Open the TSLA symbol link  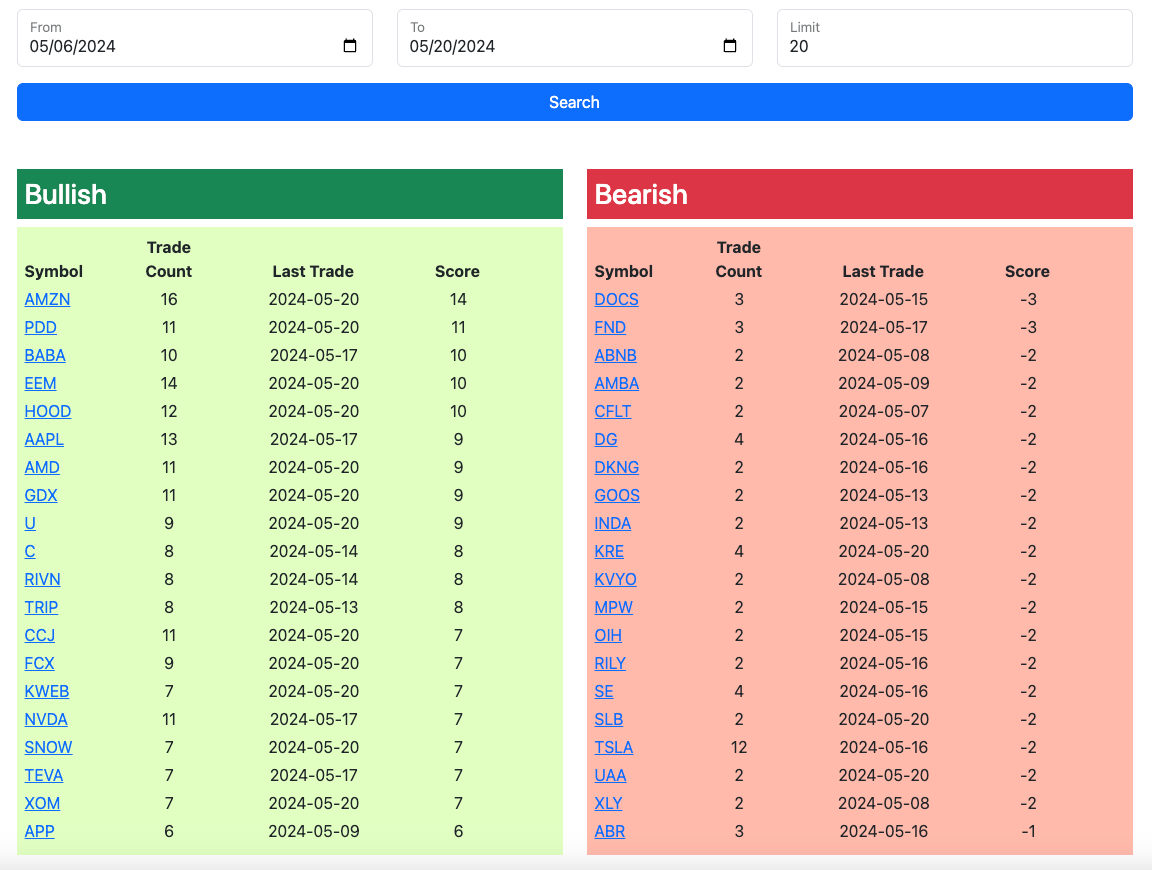pos(614,747)
